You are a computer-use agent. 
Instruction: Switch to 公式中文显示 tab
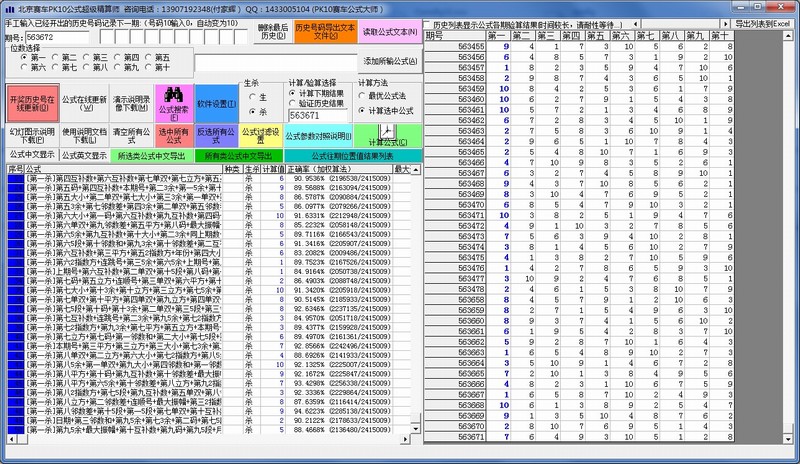click(31, 155)
